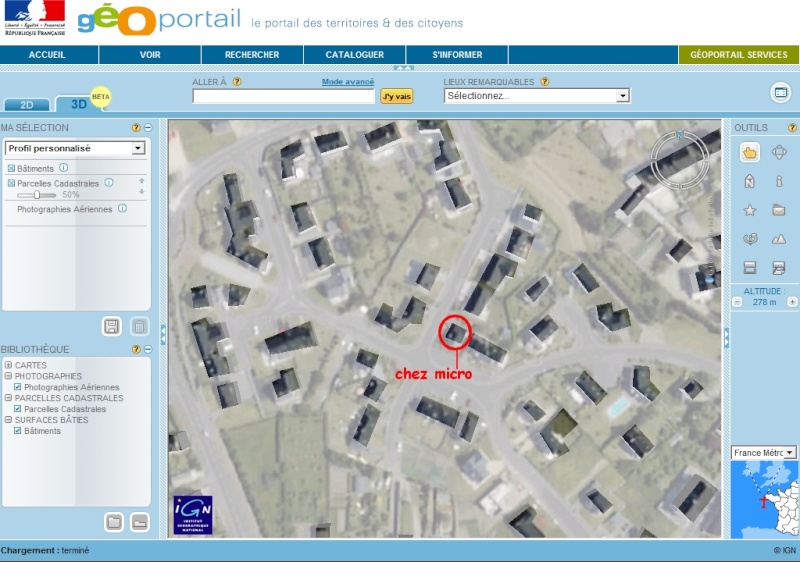Viewport: 800px width, 562px height.
Task: Click the géoportail logo
Action: 159,21
